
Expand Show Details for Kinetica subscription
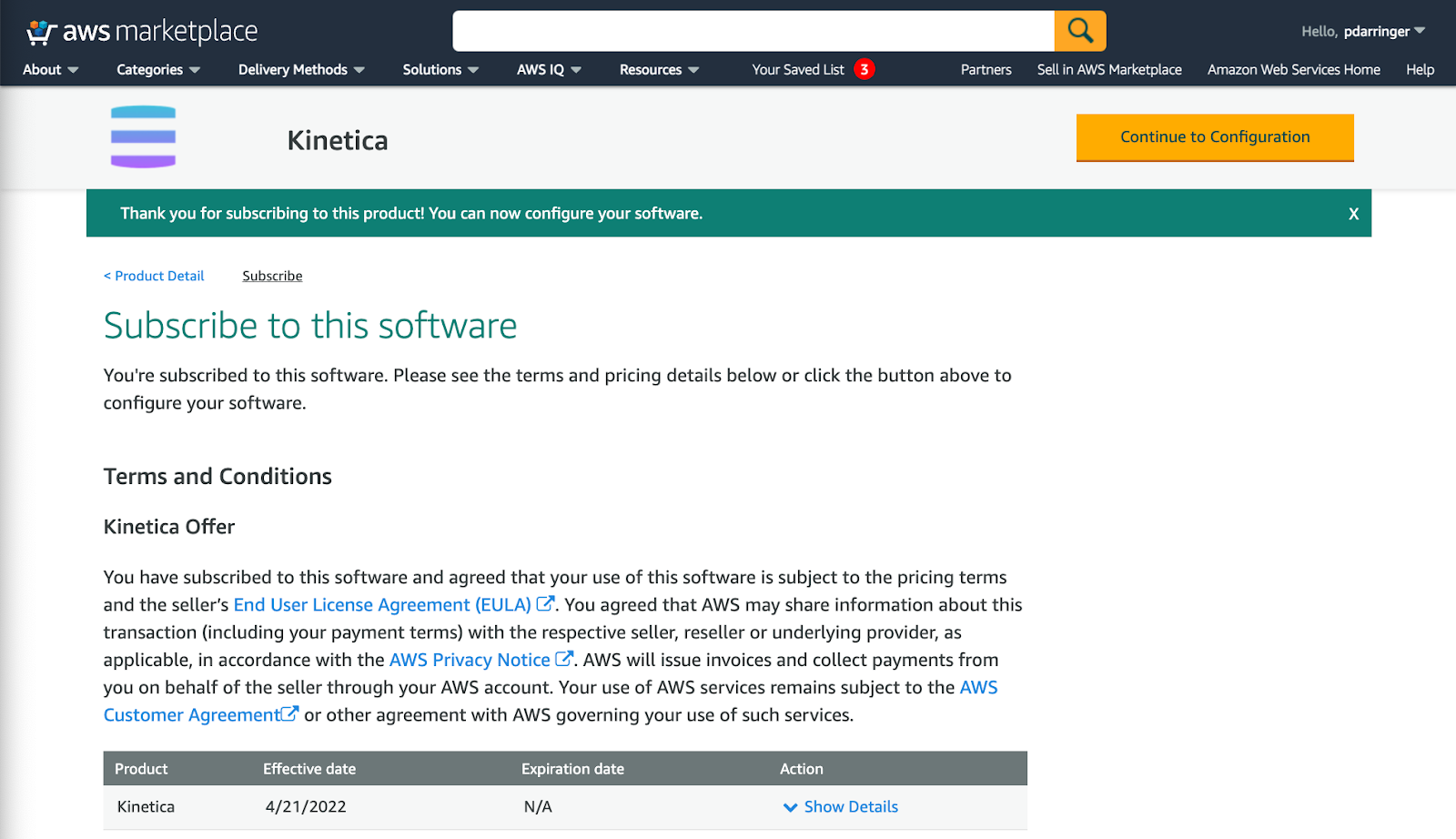click(849, 806)
